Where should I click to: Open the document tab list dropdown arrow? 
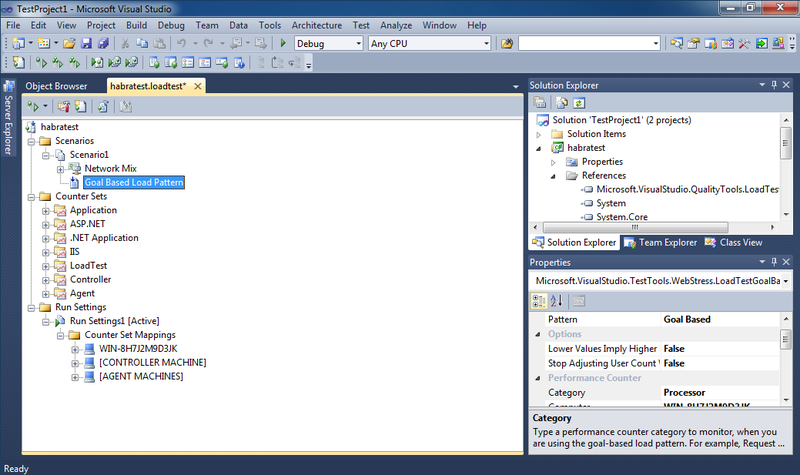[x=516, y=87]
